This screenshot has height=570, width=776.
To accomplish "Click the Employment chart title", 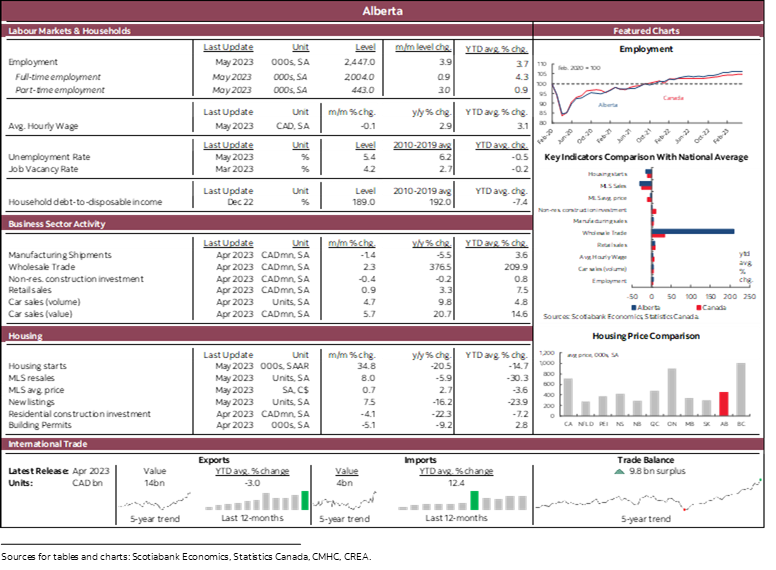I will [646, 49].
